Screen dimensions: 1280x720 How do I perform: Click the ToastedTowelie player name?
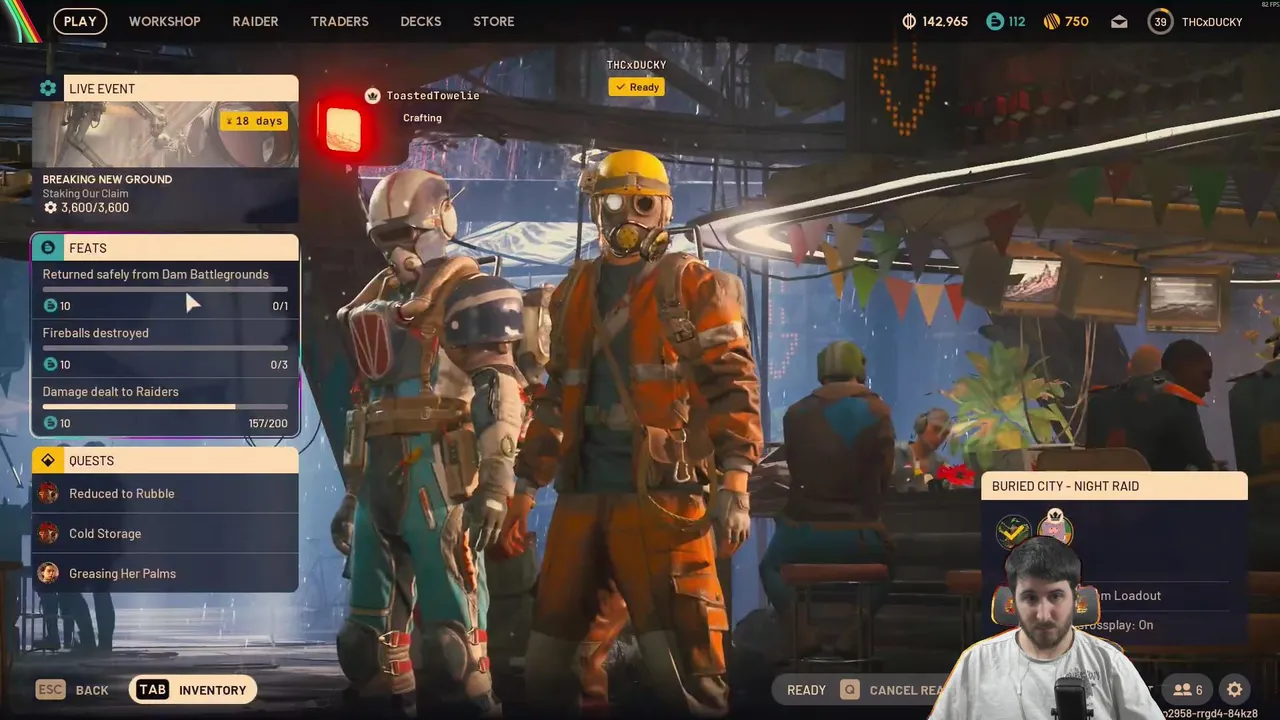(x=433, y=95)
